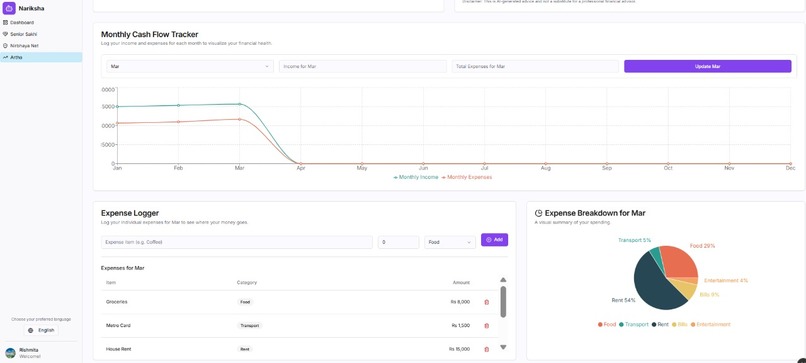Delete the Groceries expense via trash icon
Screen dimensions: 806x363
click(x=487, y=302)
